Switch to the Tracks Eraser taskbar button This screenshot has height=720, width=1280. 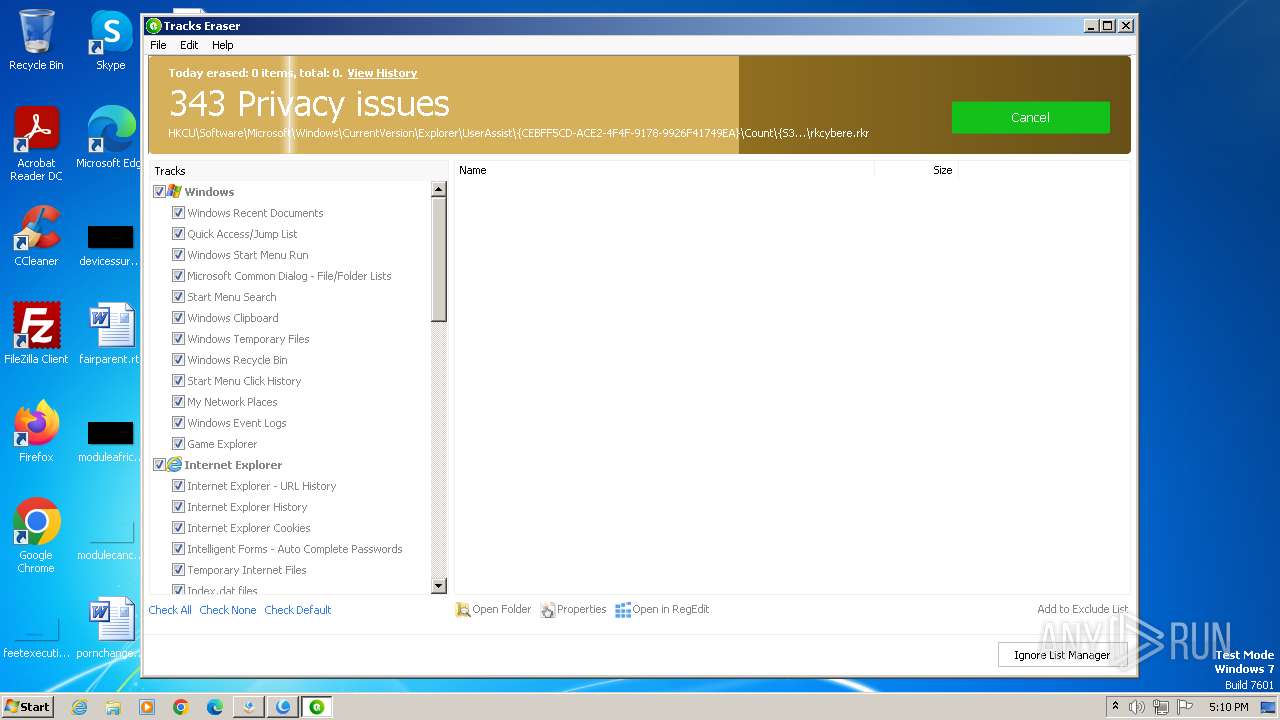317,707
